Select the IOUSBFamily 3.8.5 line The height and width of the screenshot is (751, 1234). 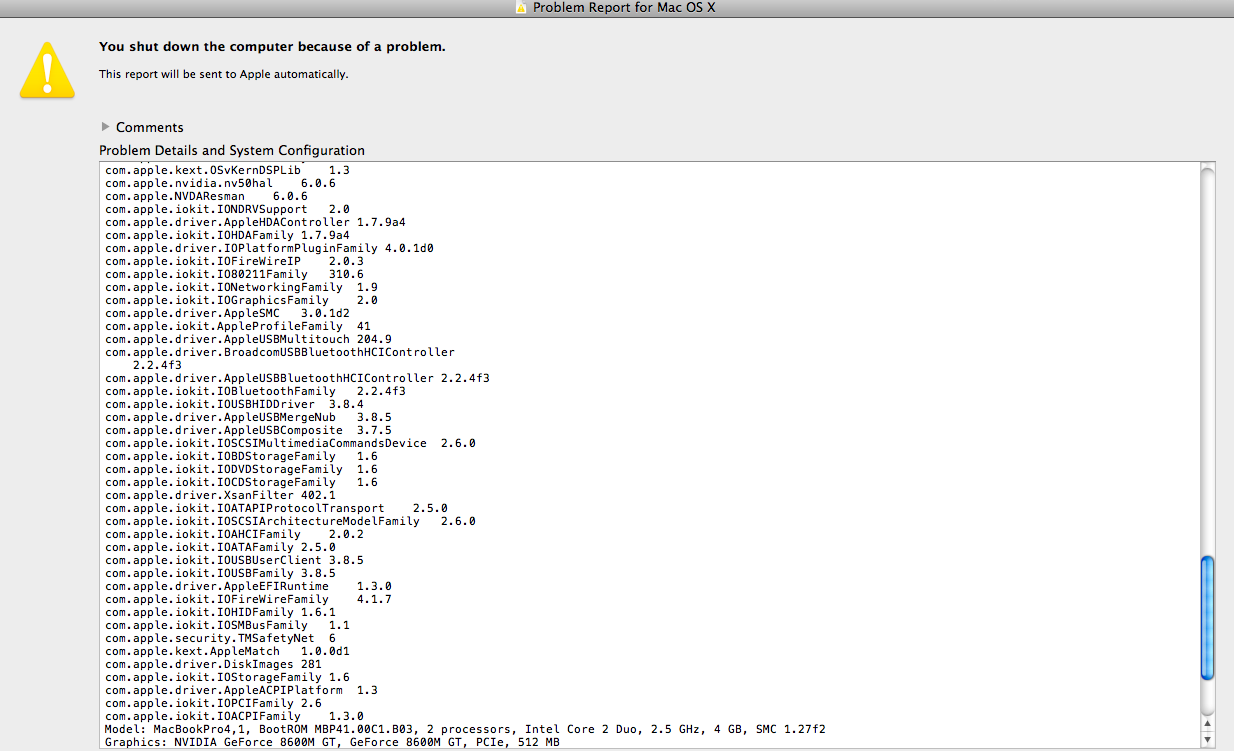220,573
